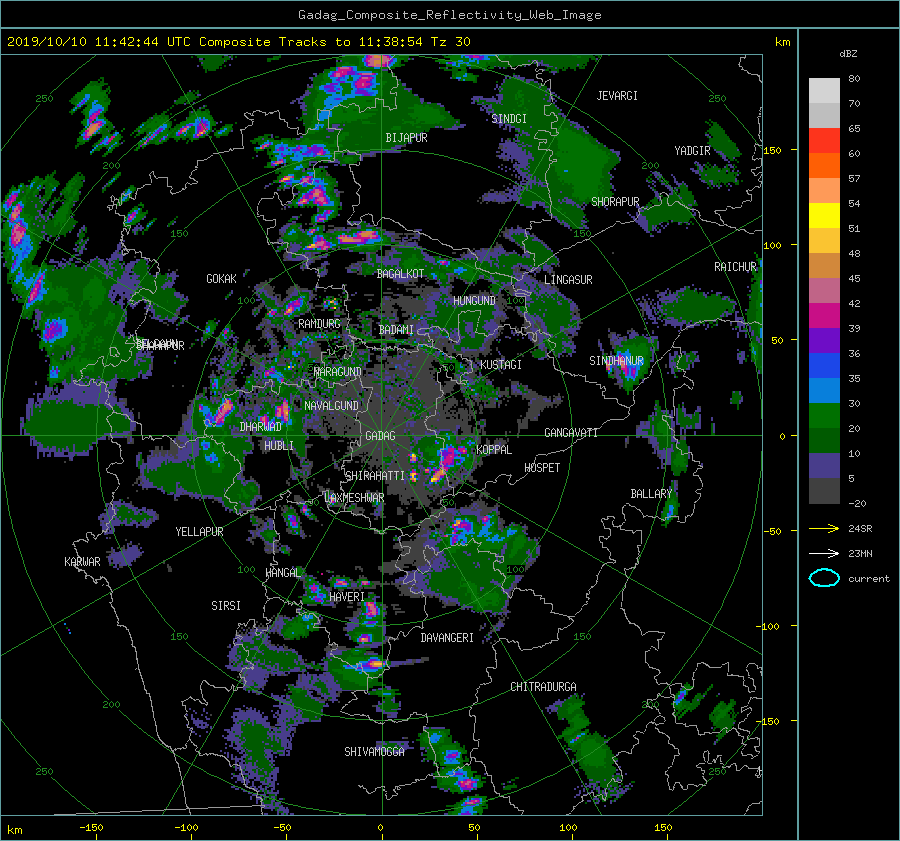Select the 20 dBZ green legend swatch

pos(824,415)
